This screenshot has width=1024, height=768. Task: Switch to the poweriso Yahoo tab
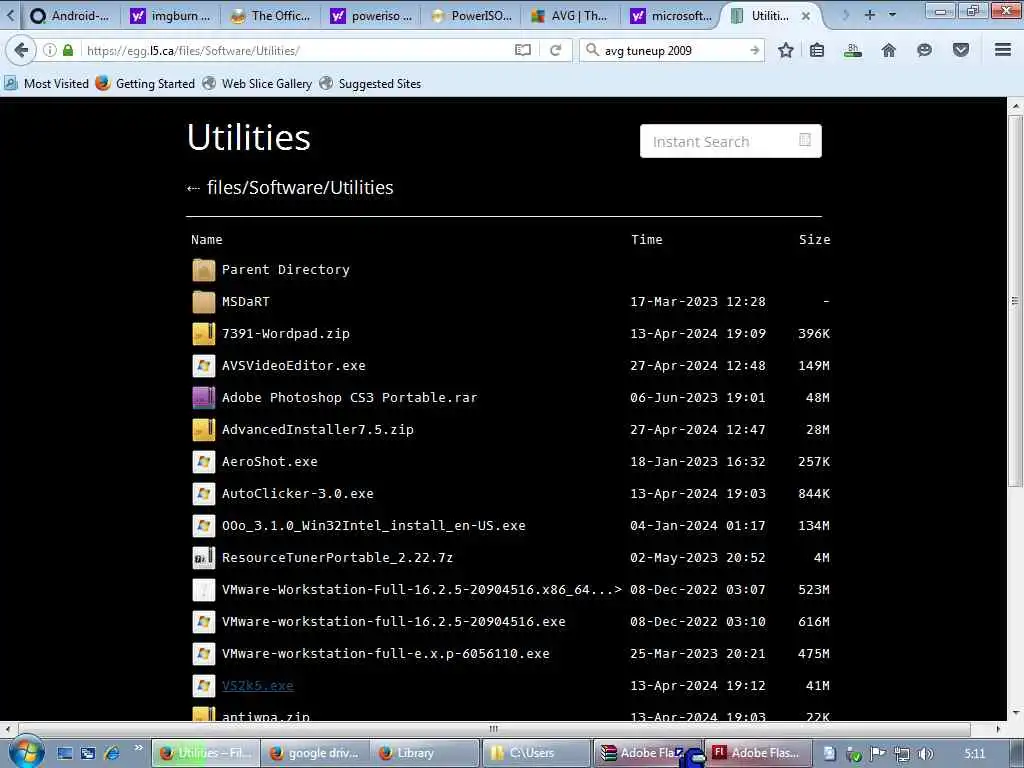click(371, 16)
